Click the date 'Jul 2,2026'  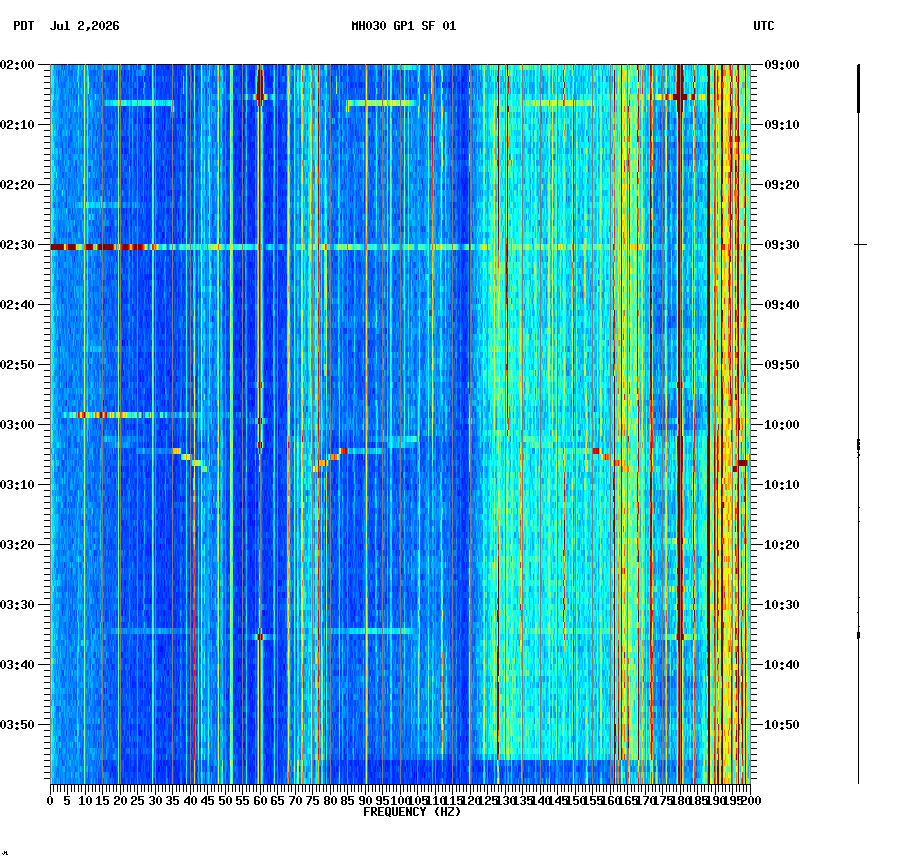(x=85, y=26)
